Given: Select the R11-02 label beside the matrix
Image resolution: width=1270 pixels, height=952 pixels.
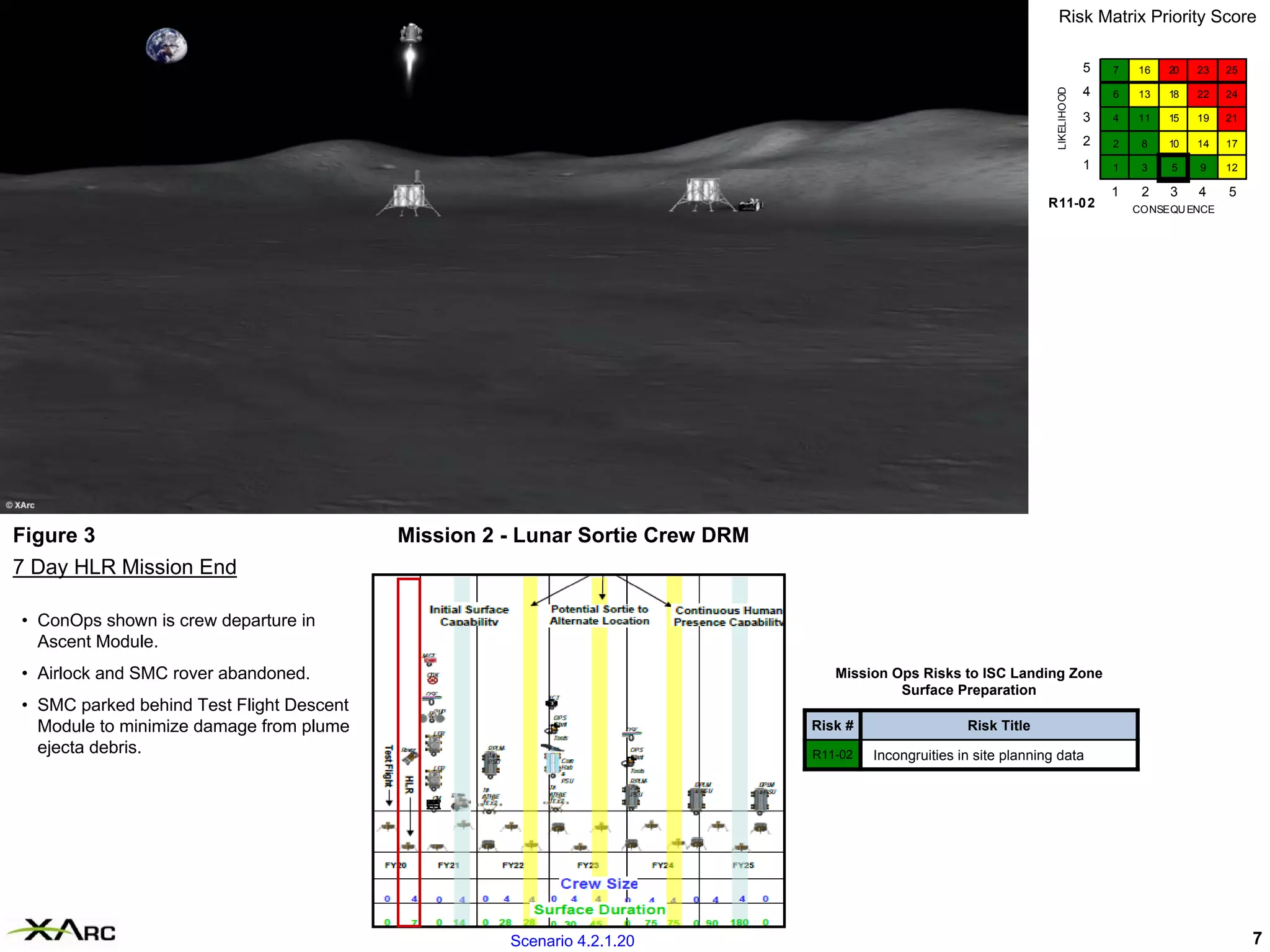Looking at the screenshot, I should click(1071, 203).
